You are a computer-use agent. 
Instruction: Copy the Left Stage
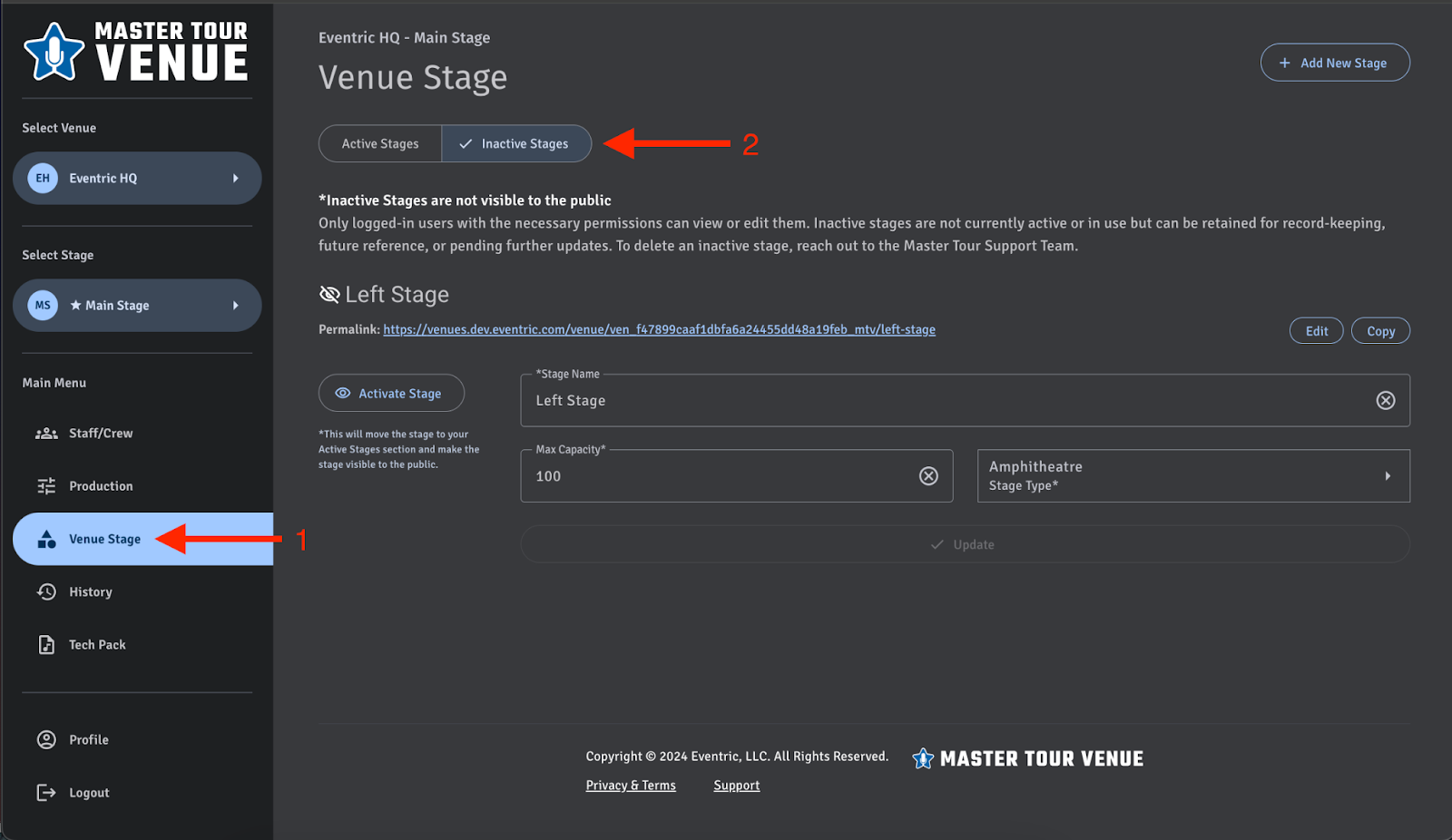coord(1379,330)
